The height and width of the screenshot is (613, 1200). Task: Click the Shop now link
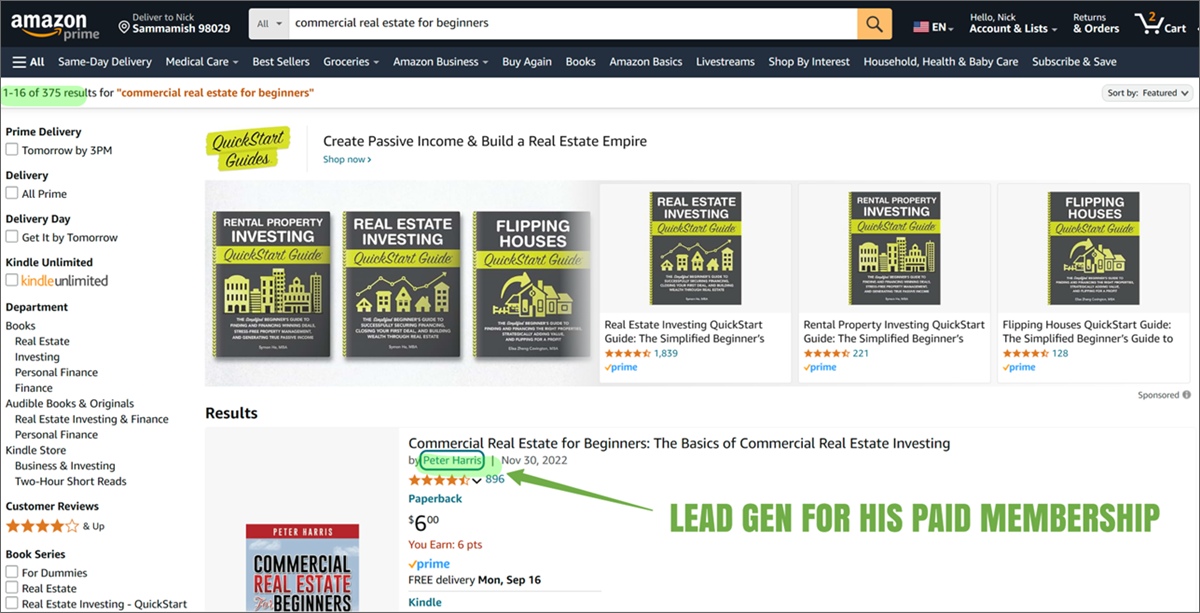point(347,159)
